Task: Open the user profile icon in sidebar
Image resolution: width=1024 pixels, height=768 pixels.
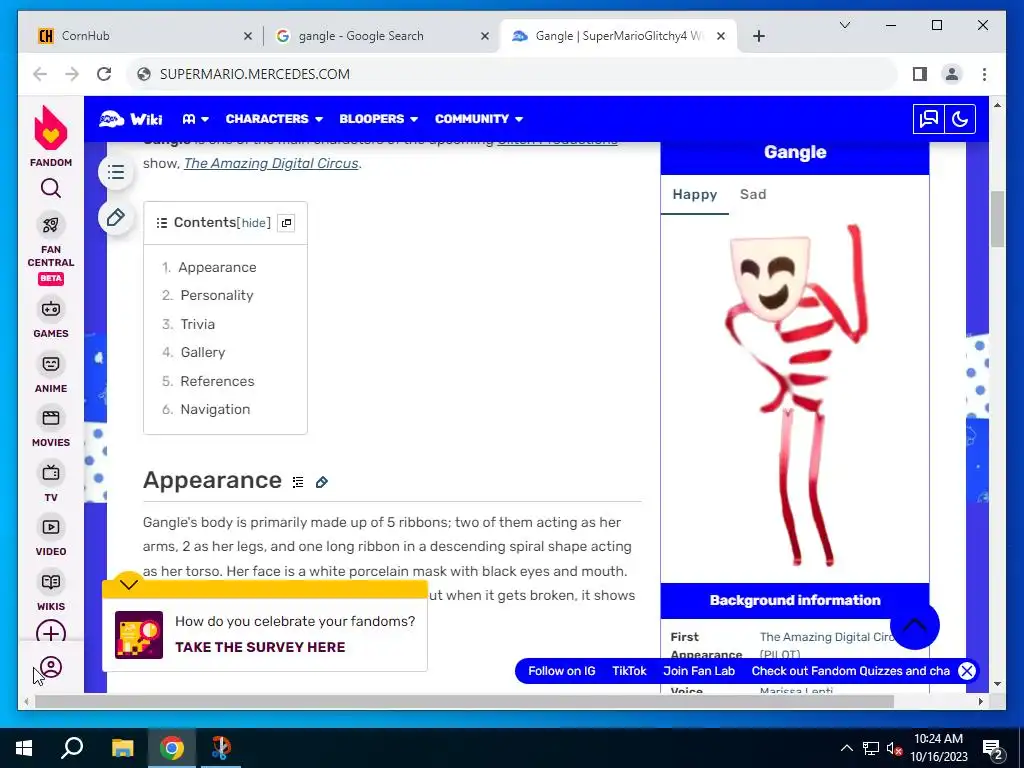Action: (51, 667)
